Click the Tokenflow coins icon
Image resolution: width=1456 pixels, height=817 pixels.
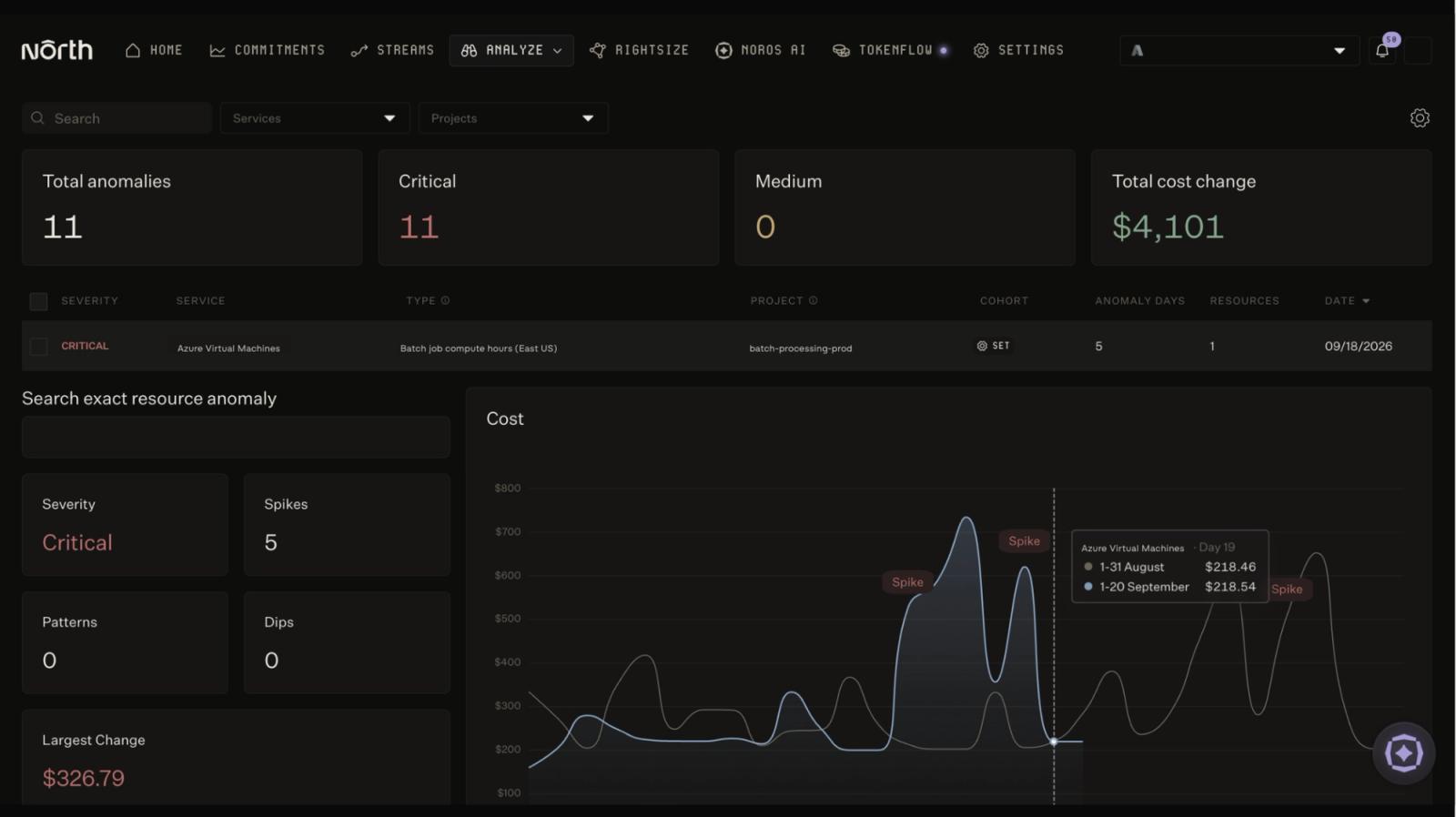pyautogui.click(x=841, y=51)
